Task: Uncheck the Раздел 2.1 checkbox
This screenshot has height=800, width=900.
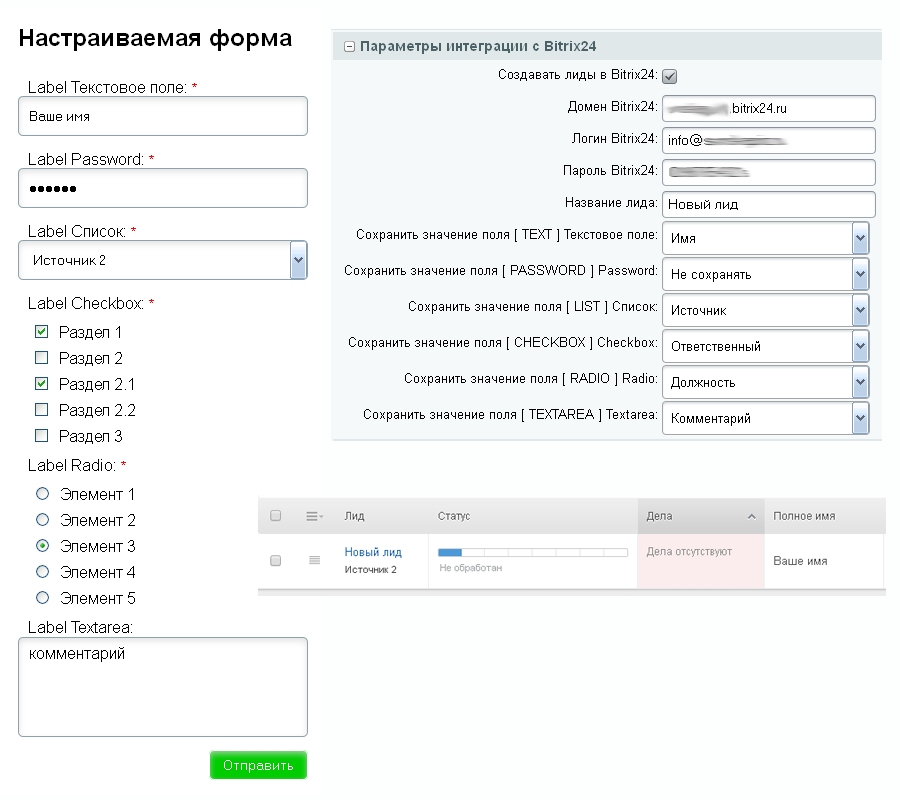Action: [41, 384]
